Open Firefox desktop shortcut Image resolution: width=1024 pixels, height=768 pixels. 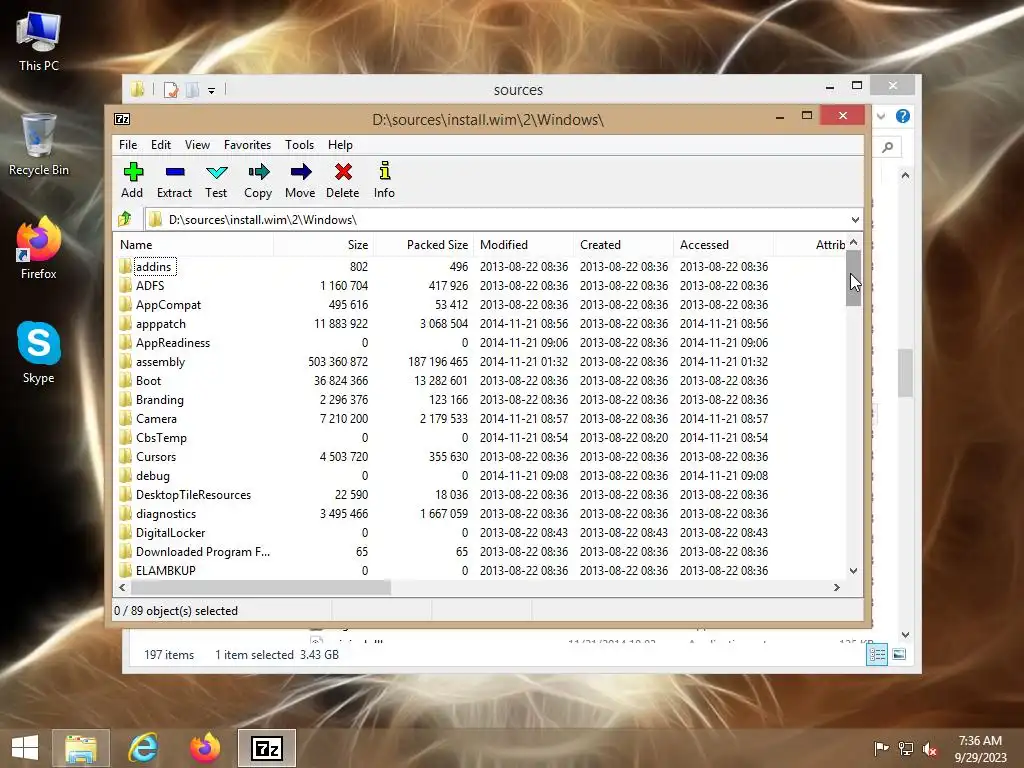point(39,248)
